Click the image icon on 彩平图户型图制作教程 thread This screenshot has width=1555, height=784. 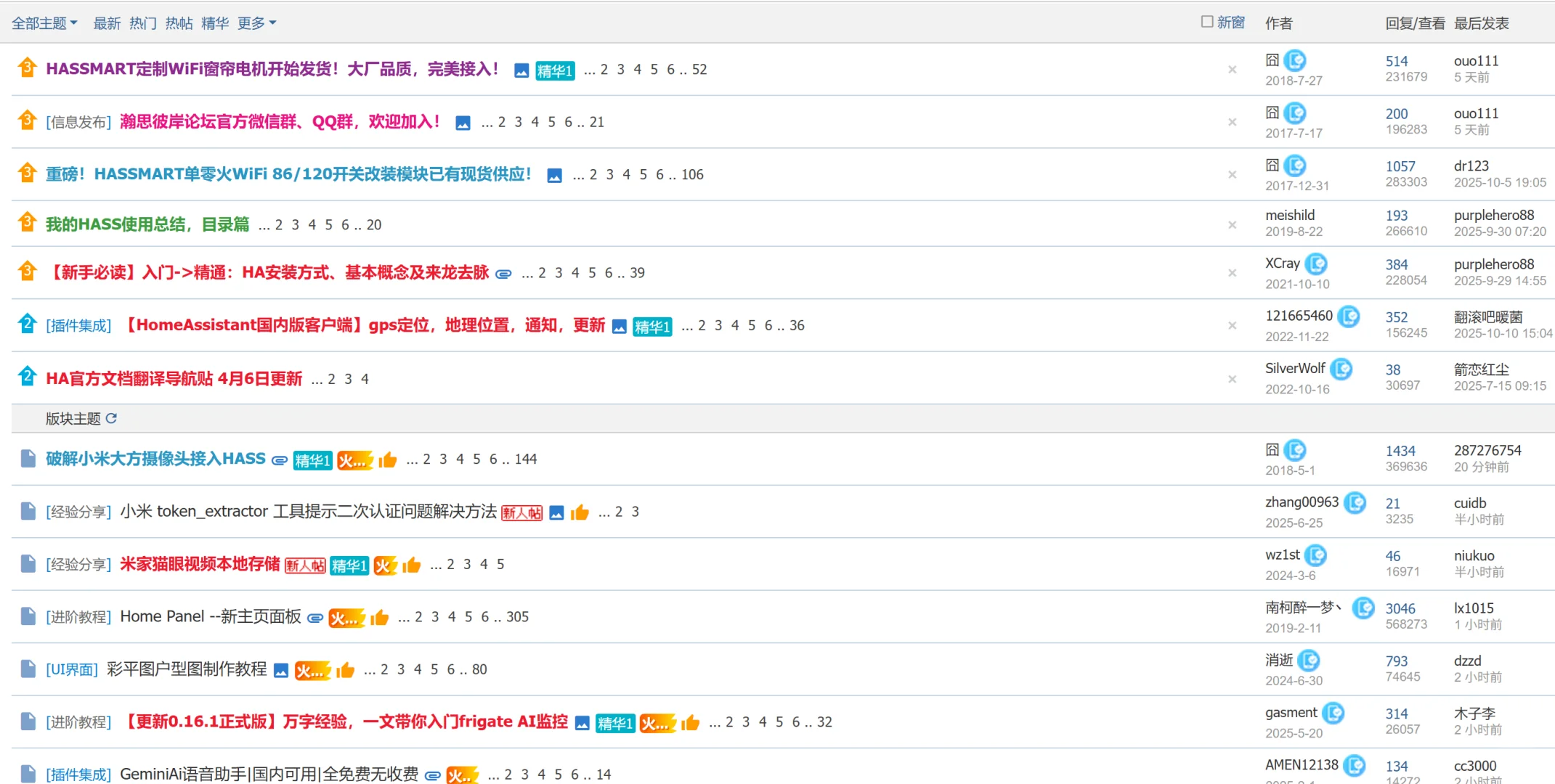click(x=281, y=670)
